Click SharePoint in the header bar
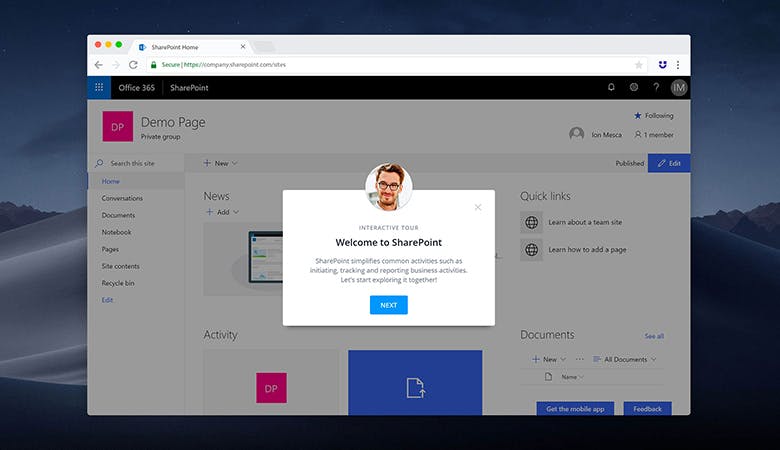This screenshot has width=780, height=450. pyautogui.click(x=189, y=88)
